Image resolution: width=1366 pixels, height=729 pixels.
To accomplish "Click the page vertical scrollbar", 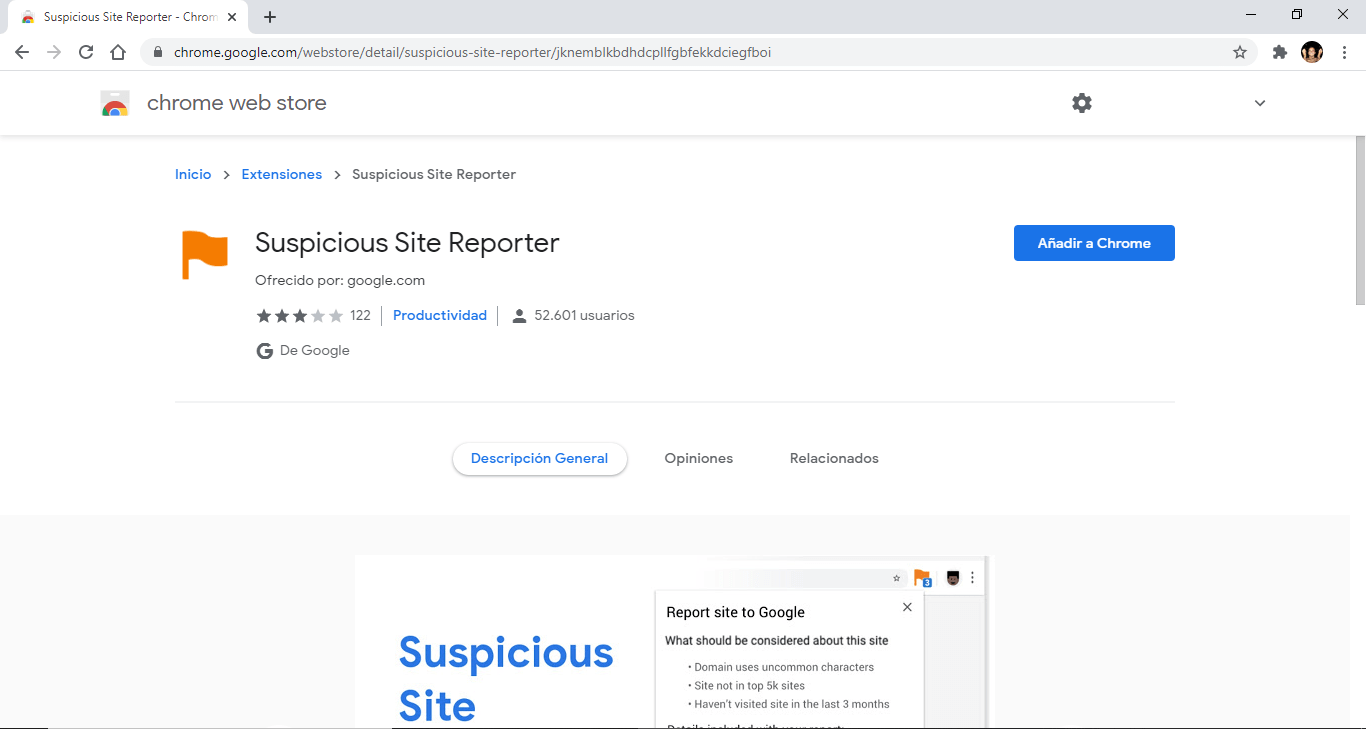I will [1360, 220].
